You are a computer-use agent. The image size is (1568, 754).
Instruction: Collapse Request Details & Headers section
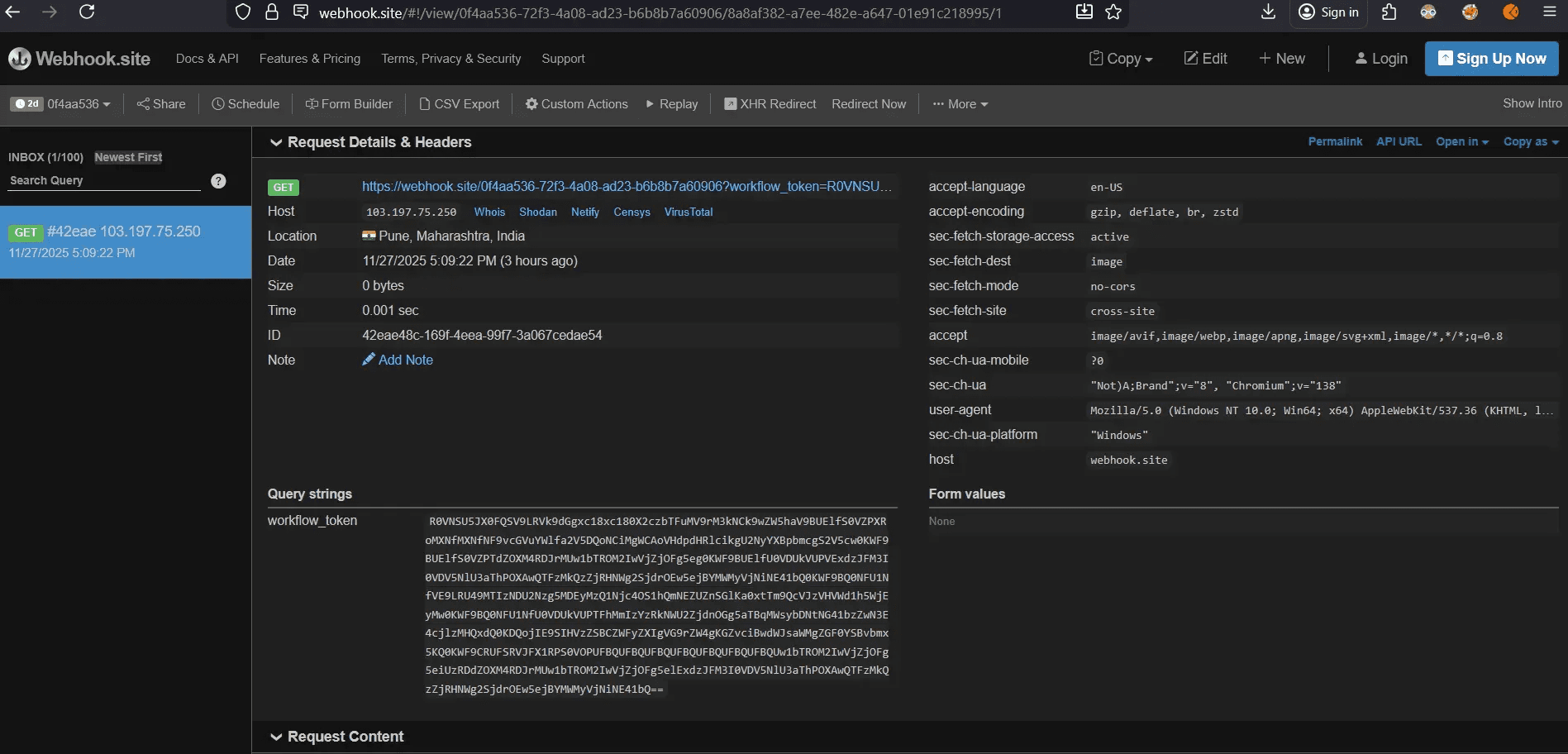[370, 142]
